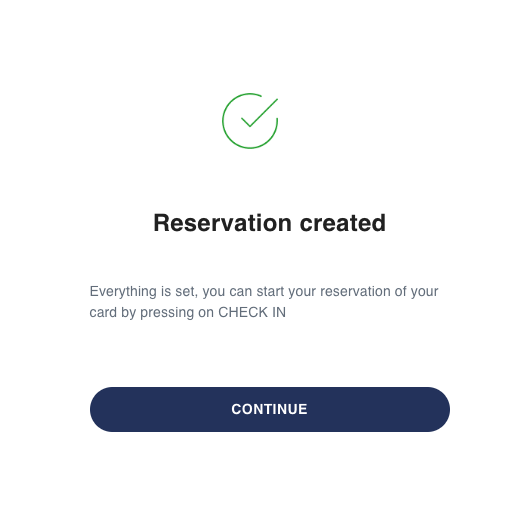The width and height of the screenshot is (522, 507).
Task: Click the green checkmark success icon
Action: [250, 121]
